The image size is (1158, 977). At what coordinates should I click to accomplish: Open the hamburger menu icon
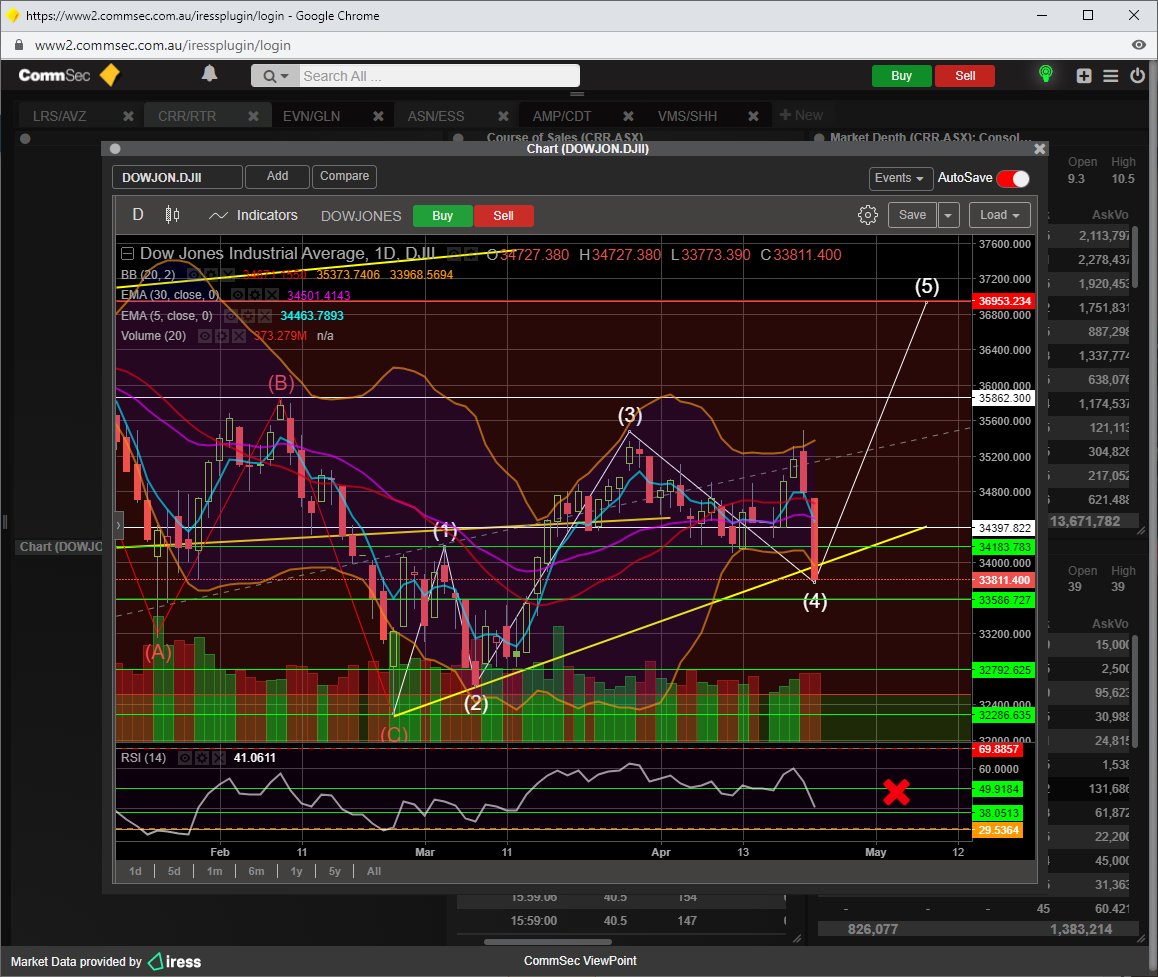click(1110, 76)
